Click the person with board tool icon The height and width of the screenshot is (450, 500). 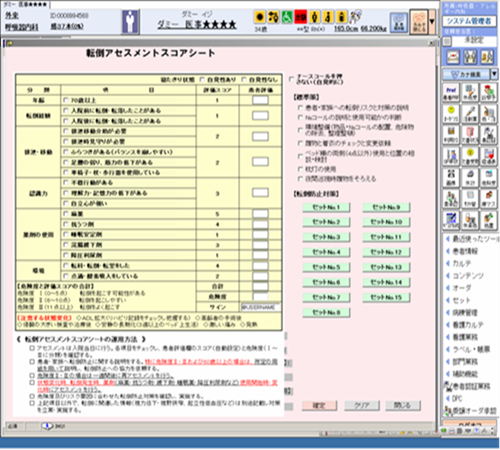click(x=451, y=156)
